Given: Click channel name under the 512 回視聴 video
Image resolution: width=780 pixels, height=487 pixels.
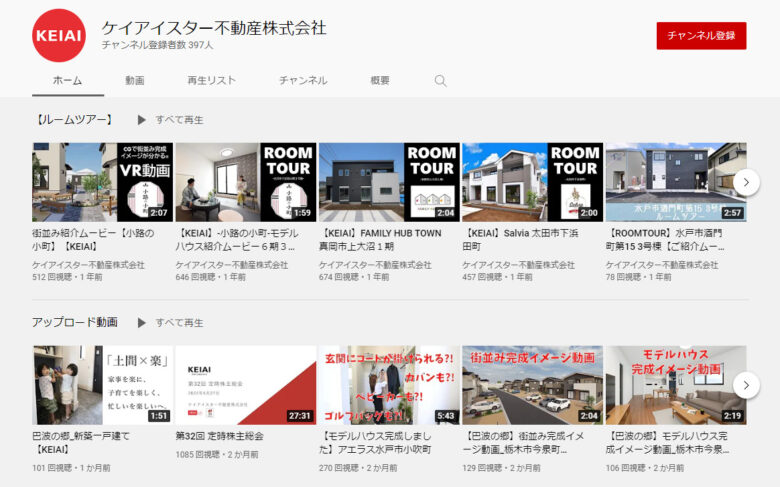Looking at the screenshot, I should coord(89,265).
